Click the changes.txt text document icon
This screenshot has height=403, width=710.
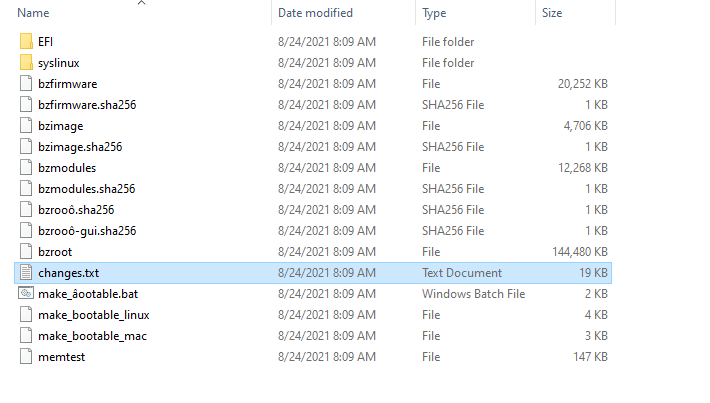(26, 273)
